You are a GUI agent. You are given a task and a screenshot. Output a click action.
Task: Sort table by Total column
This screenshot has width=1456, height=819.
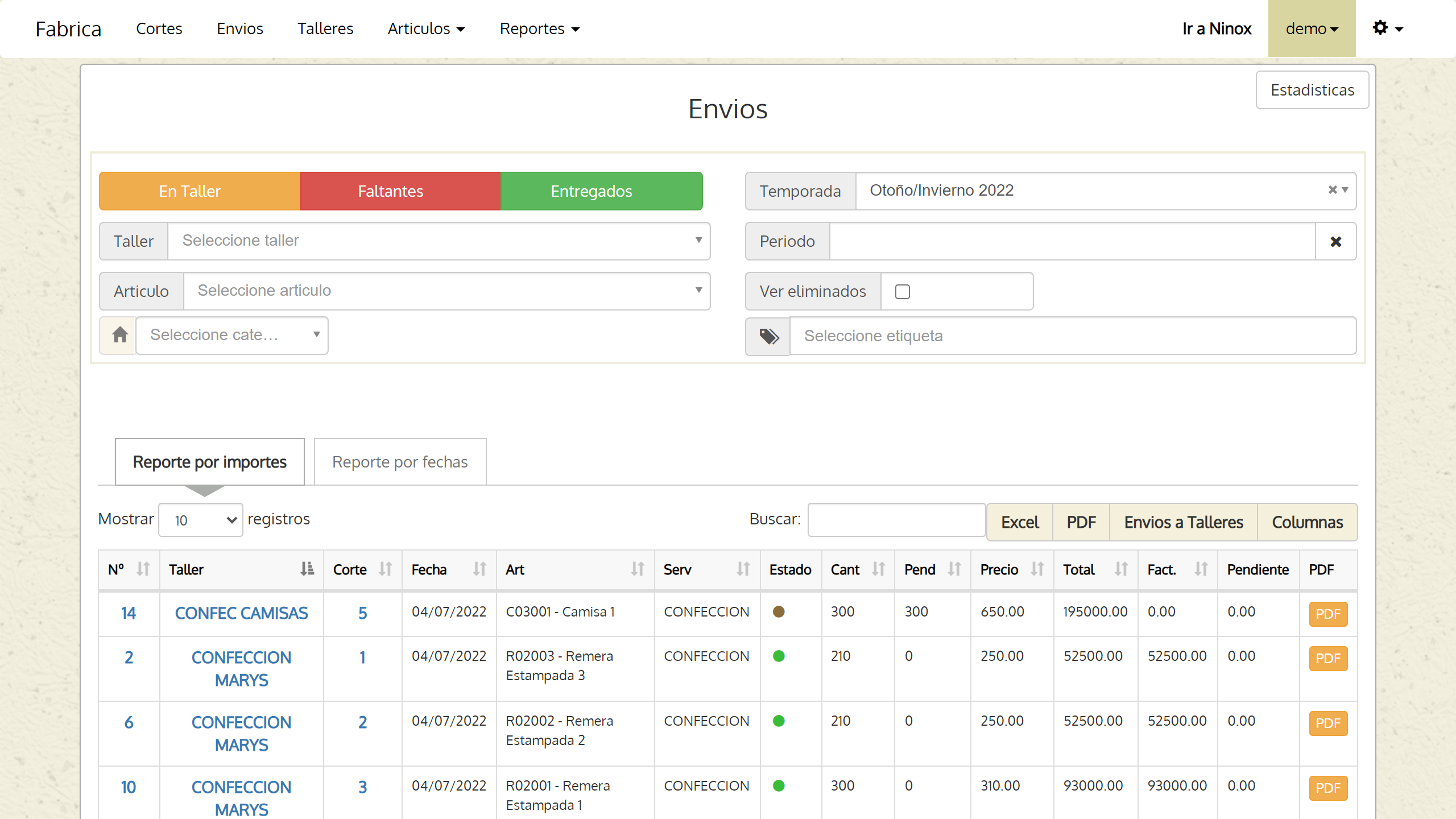[x=1096, y=570]
